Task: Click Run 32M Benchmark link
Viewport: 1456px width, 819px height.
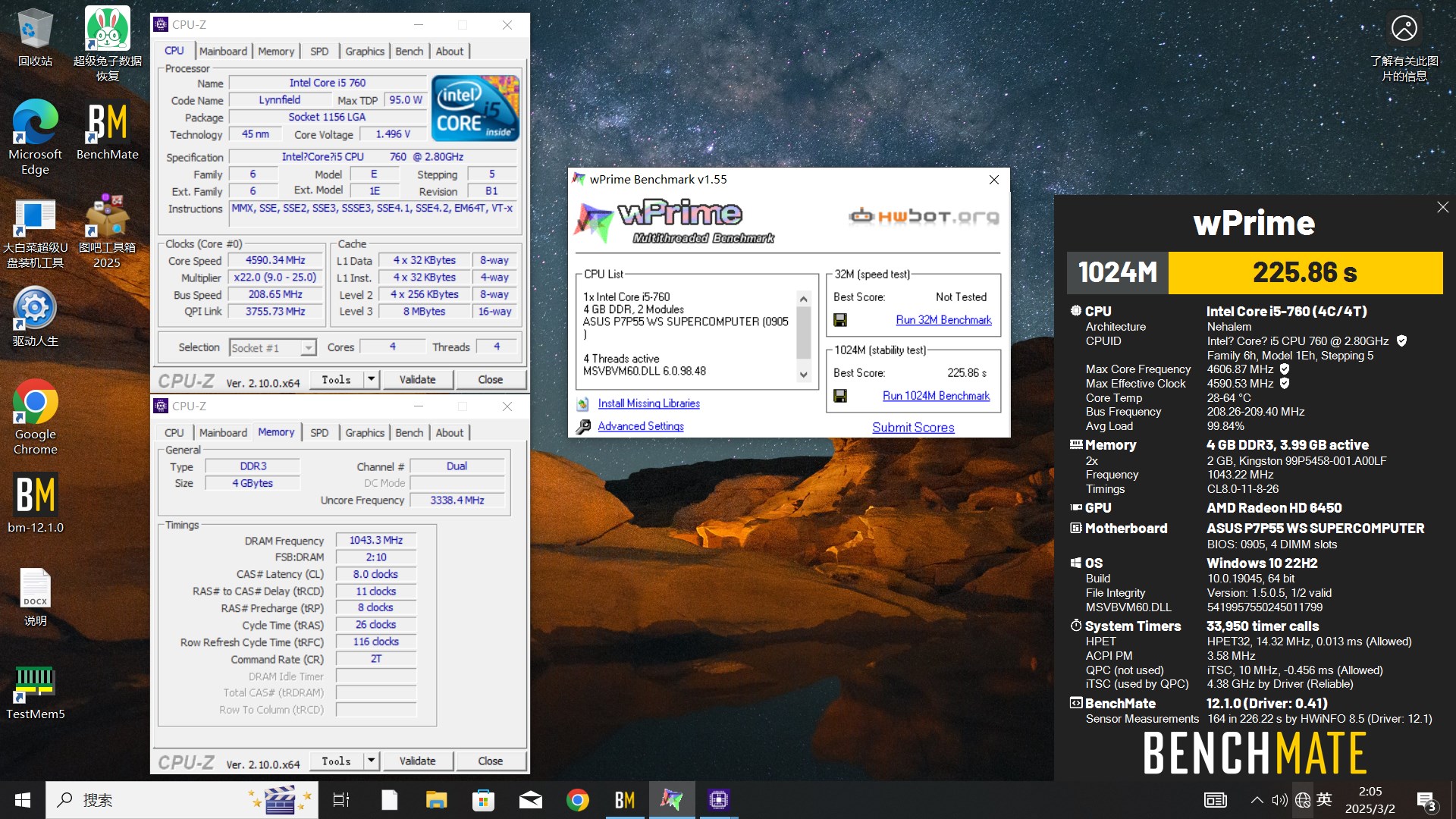Action: (943, 320)
